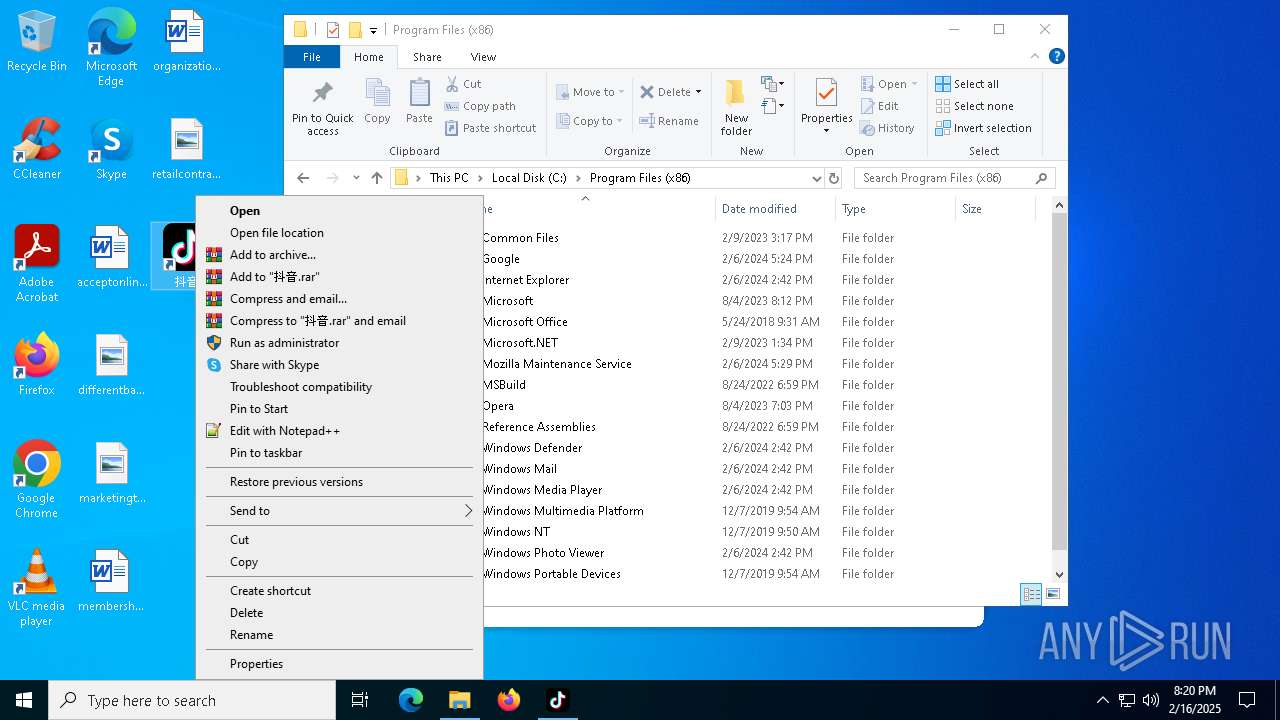Image resolution: width=1280 pixels, height=720 pixels.
Task: Choose Add to archive...
Action: click(x=339, y=255)
